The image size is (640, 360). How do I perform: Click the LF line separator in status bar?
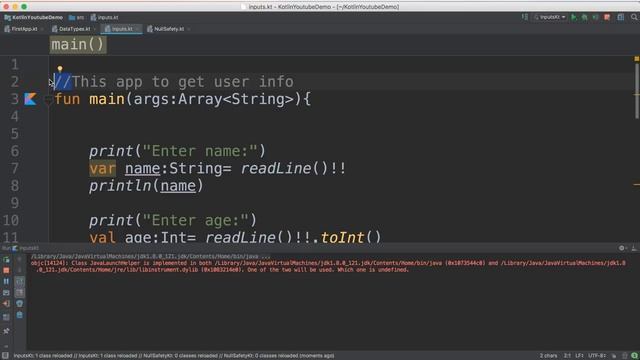pyautogui.click(x=580, y=356)
